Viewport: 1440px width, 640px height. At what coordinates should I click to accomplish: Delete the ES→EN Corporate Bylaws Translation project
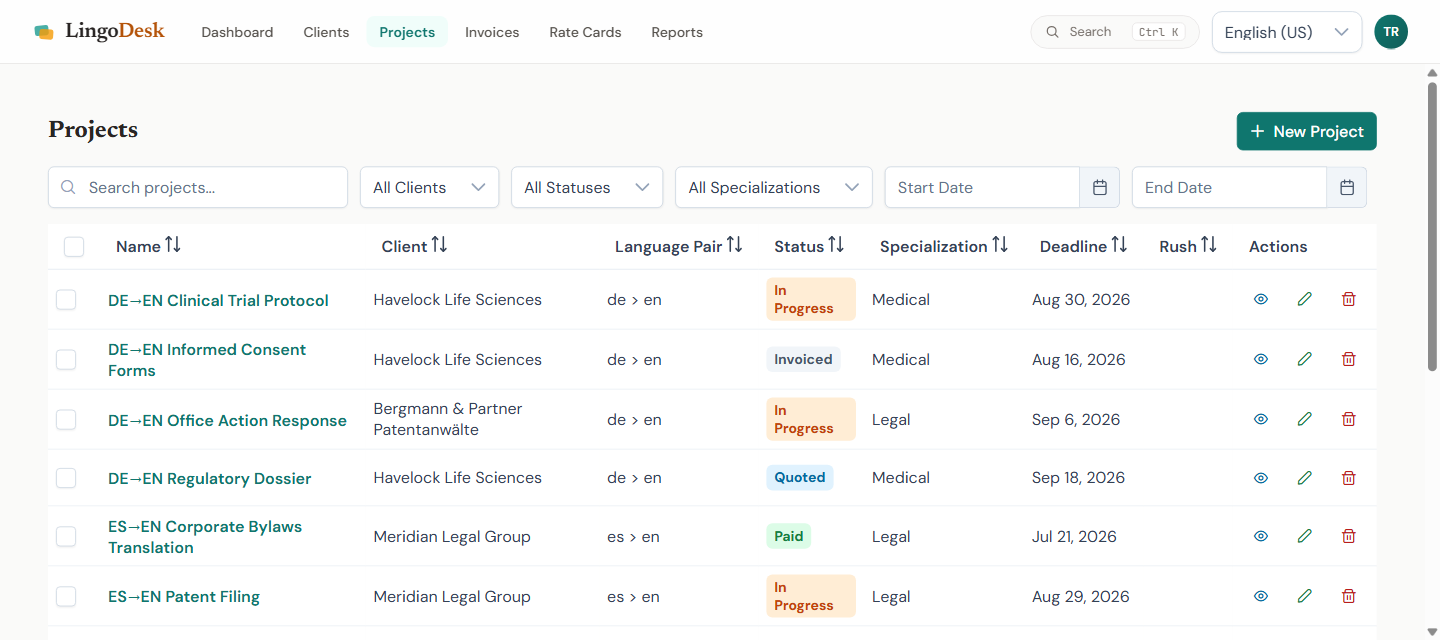(x=1348, y=536)
